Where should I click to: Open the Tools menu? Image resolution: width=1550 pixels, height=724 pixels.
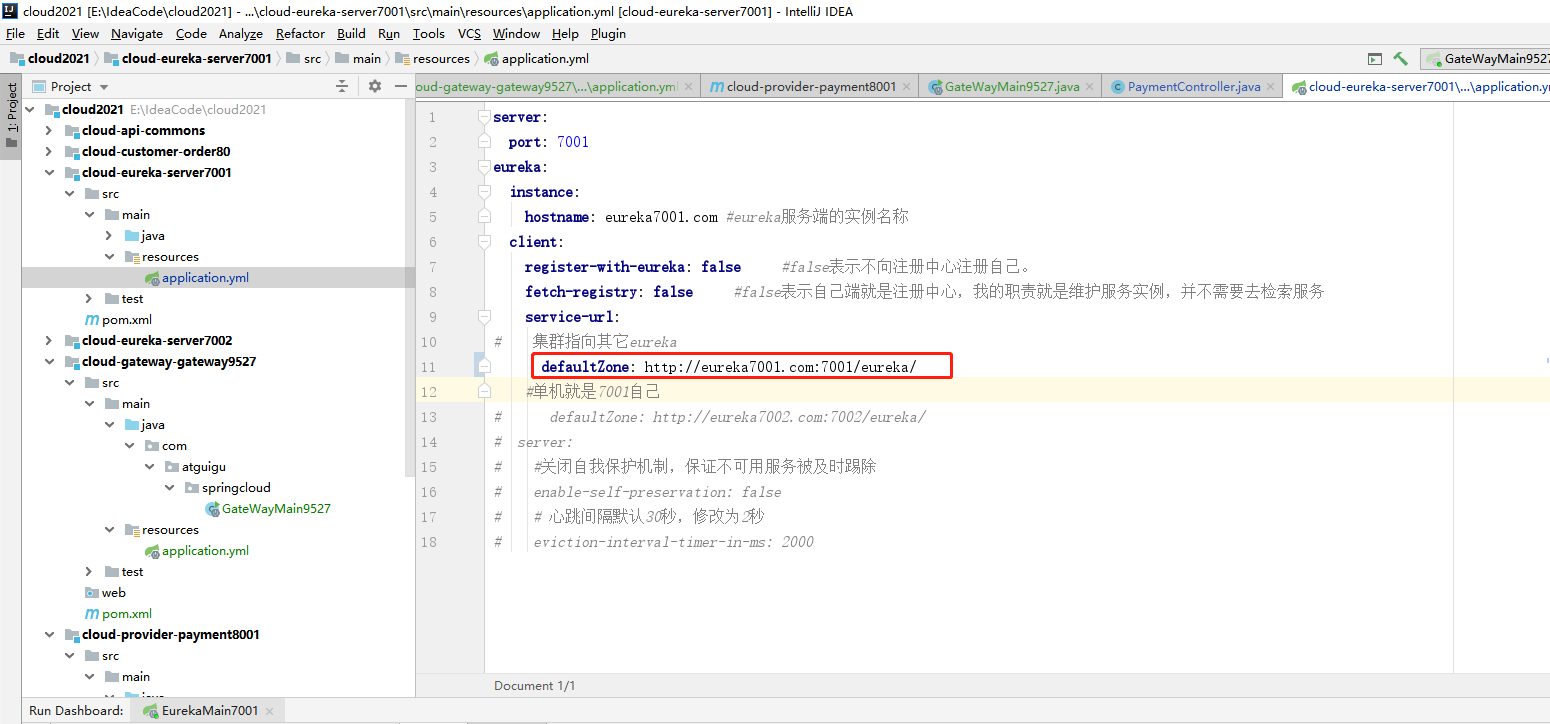[428, 33]
